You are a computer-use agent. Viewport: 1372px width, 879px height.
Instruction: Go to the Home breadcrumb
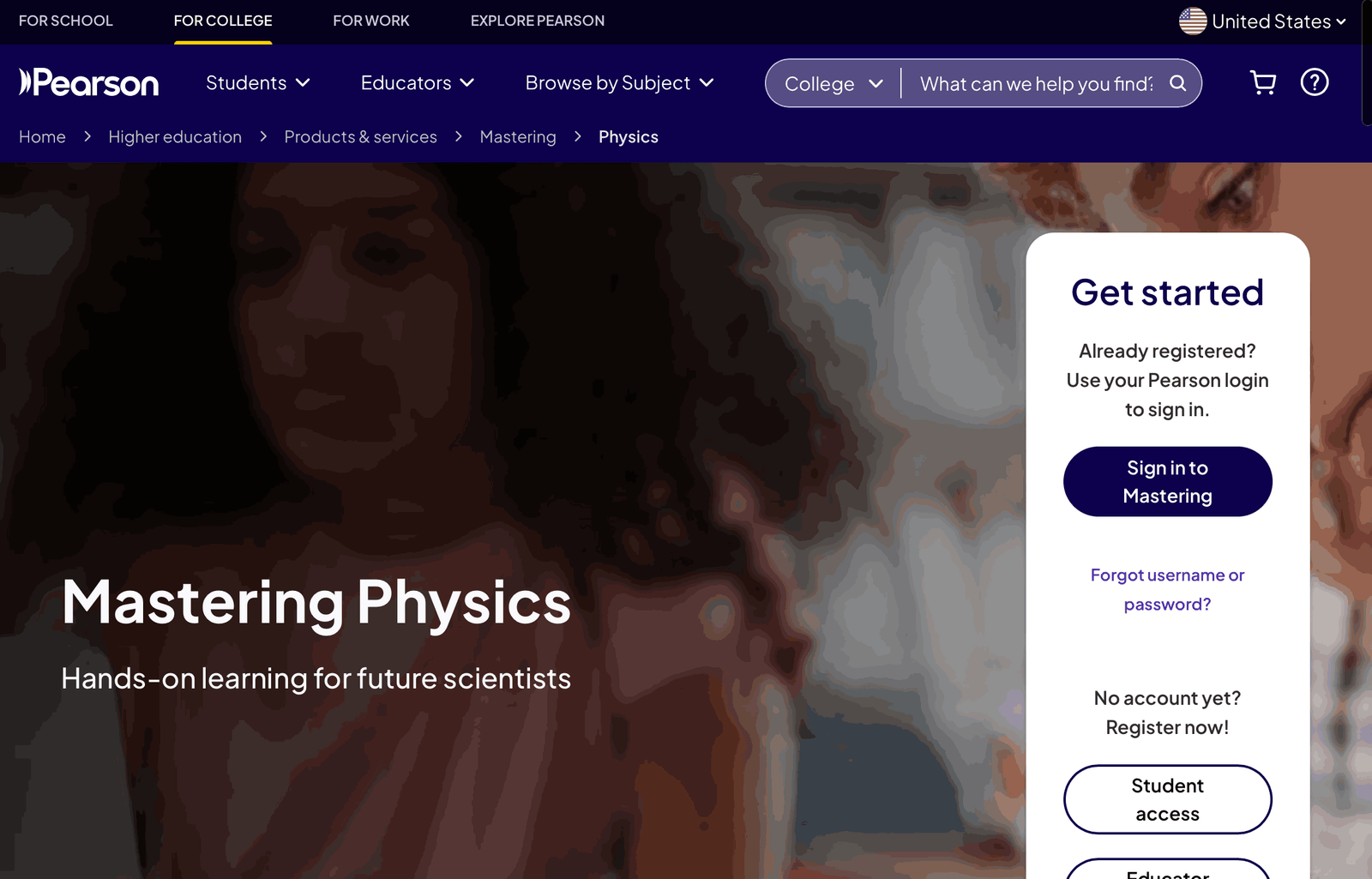click(x=42, y=137)
